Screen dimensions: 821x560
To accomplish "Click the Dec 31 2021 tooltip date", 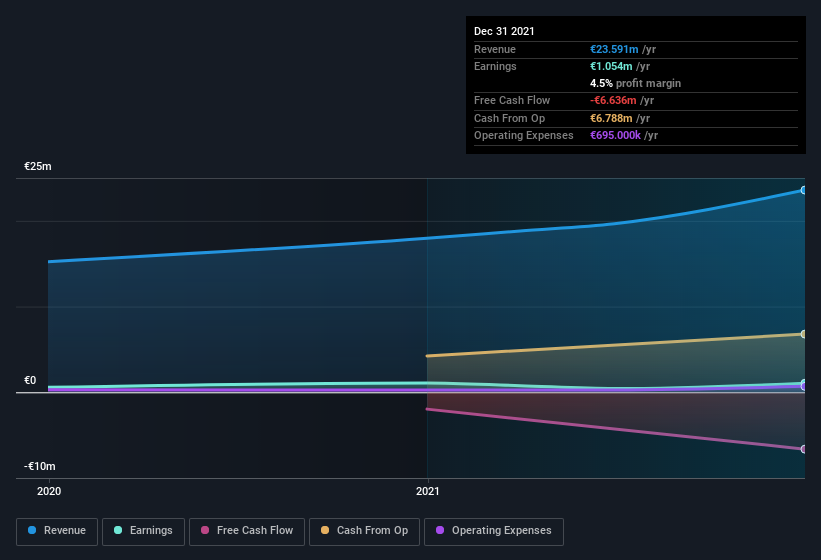I will (x=504, y=31).
